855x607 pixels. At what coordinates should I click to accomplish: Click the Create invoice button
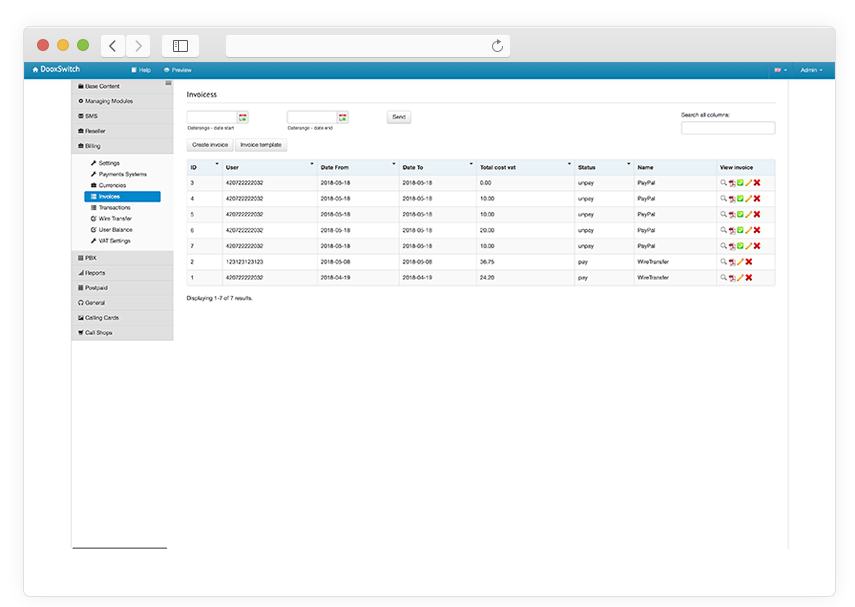(x=210, y=145)
